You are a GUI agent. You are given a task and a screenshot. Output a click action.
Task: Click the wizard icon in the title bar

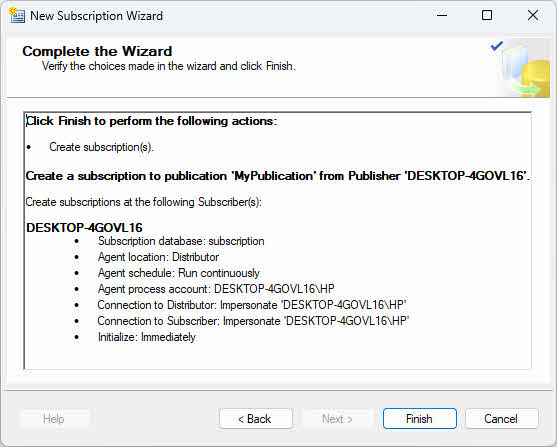[x=17, y=16]
